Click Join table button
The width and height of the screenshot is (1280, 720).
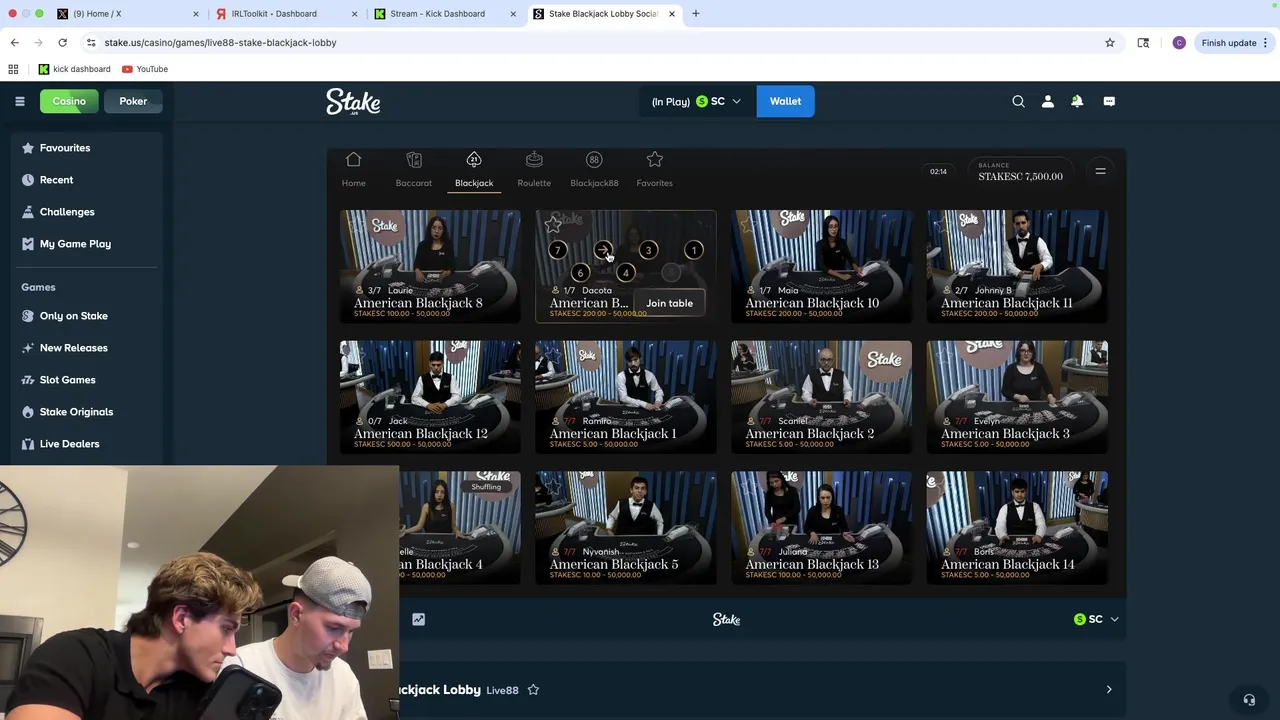tap(669, 303)
